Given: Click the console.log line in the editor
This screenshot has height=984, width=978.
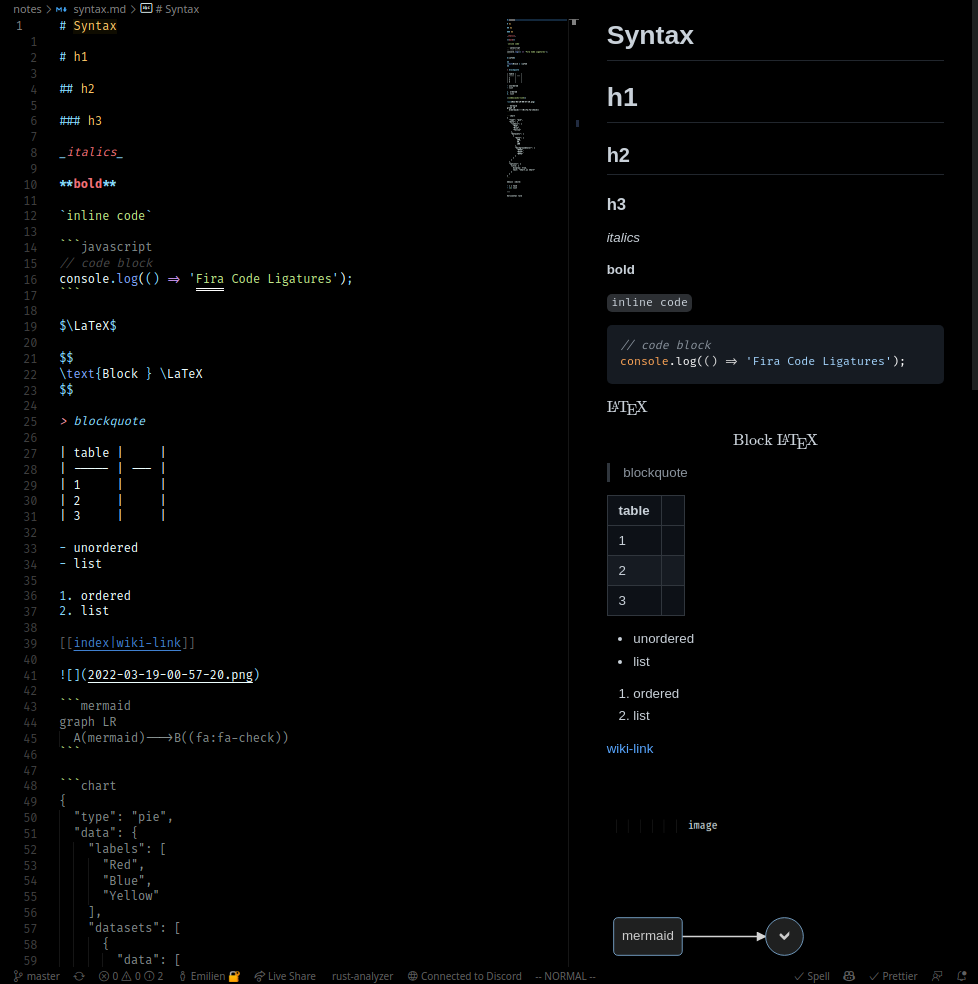Looking at the screenshot, I should [206, 279].
